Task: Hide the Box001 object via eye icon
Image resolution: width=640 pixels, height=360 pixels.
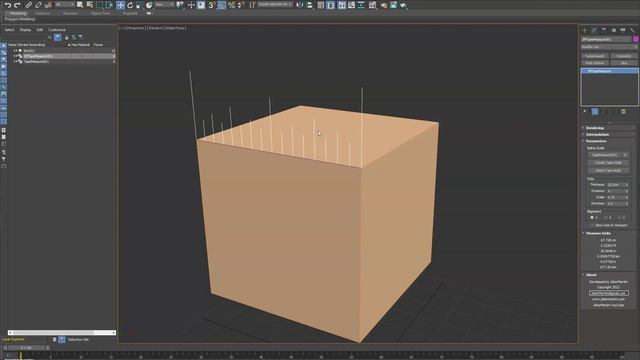Action: coord(16,51)
